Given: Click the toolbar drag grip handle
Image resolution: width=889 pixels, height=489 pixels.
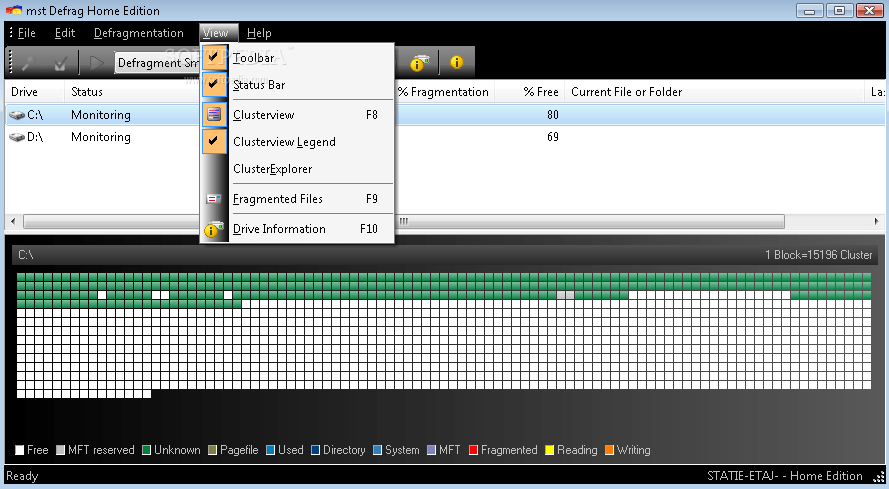Looking at the screenshot, I should coord(9,62).
